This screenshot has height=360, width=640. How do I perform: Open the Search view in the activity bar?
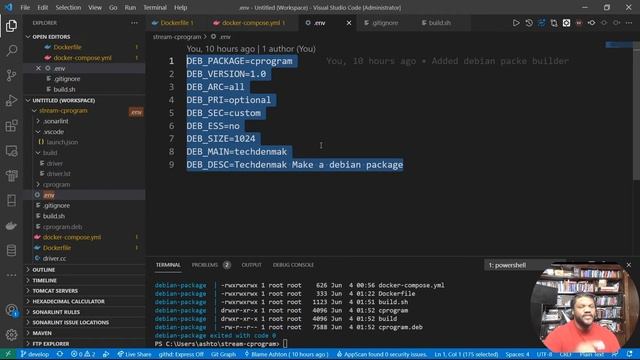[11, 51]
